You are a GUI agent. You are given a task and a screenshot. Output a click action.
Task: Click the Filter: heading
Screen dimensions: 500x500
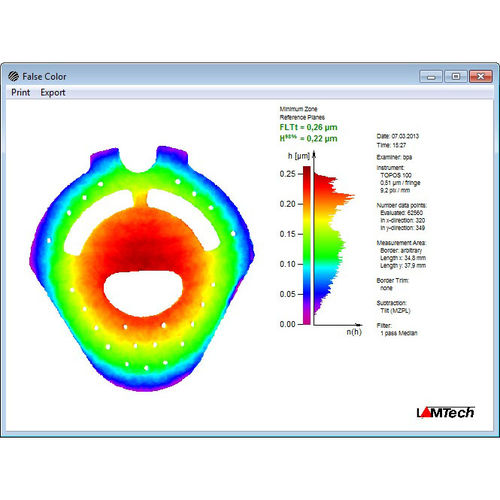click(x=384, y=325)
